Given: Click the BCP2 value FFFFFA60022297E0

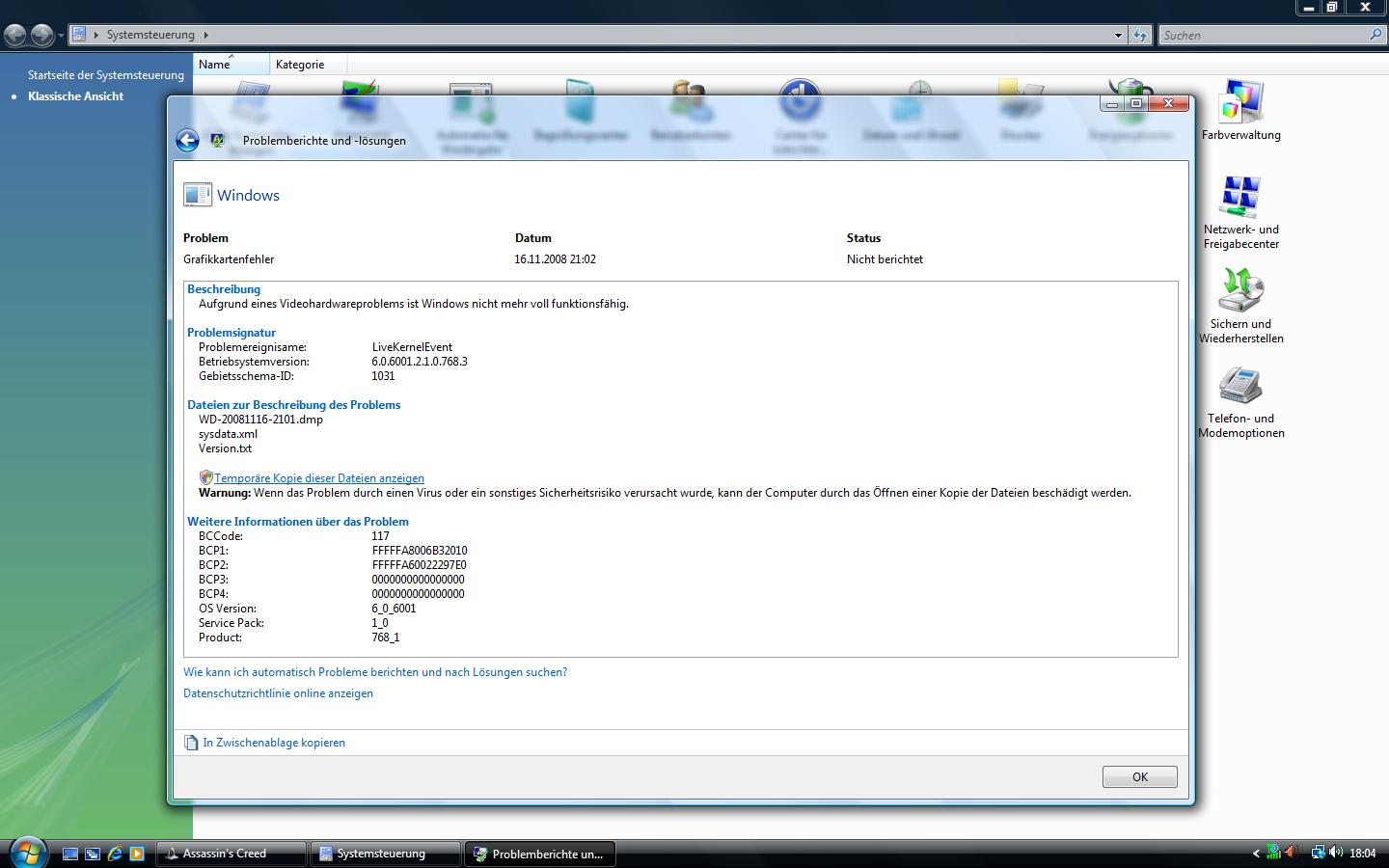Looking at the screenshot, I should click(x=420, y=565).
